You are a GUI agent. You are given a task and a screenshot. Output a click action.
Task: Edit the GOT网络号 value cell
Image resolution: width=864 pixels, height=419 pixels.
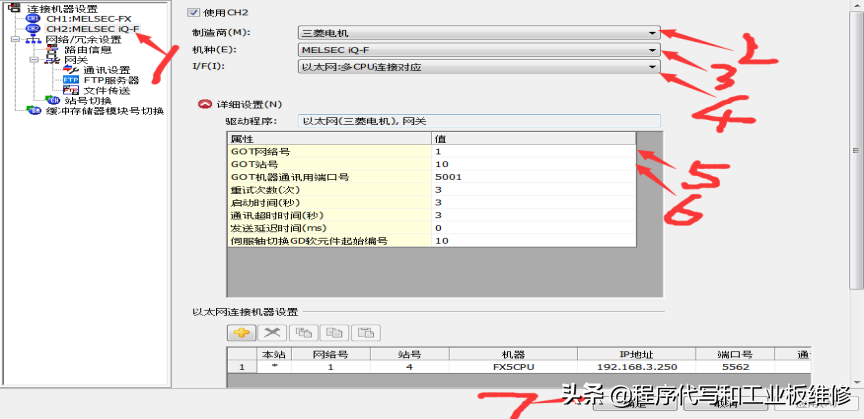tap(533, 151)
